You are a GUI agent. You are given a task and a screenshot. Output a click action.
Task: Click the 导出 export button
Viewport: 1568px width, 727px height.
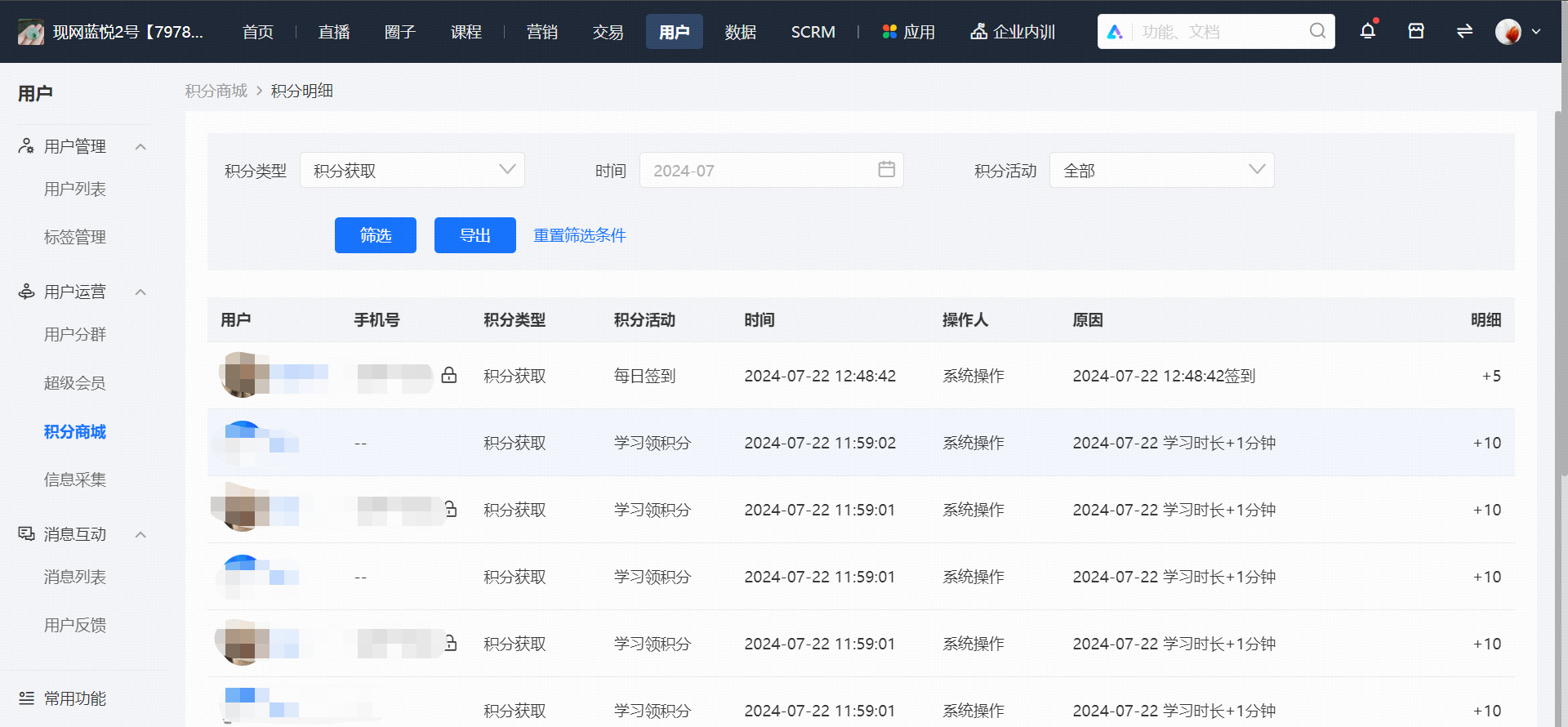click(475, 235)
